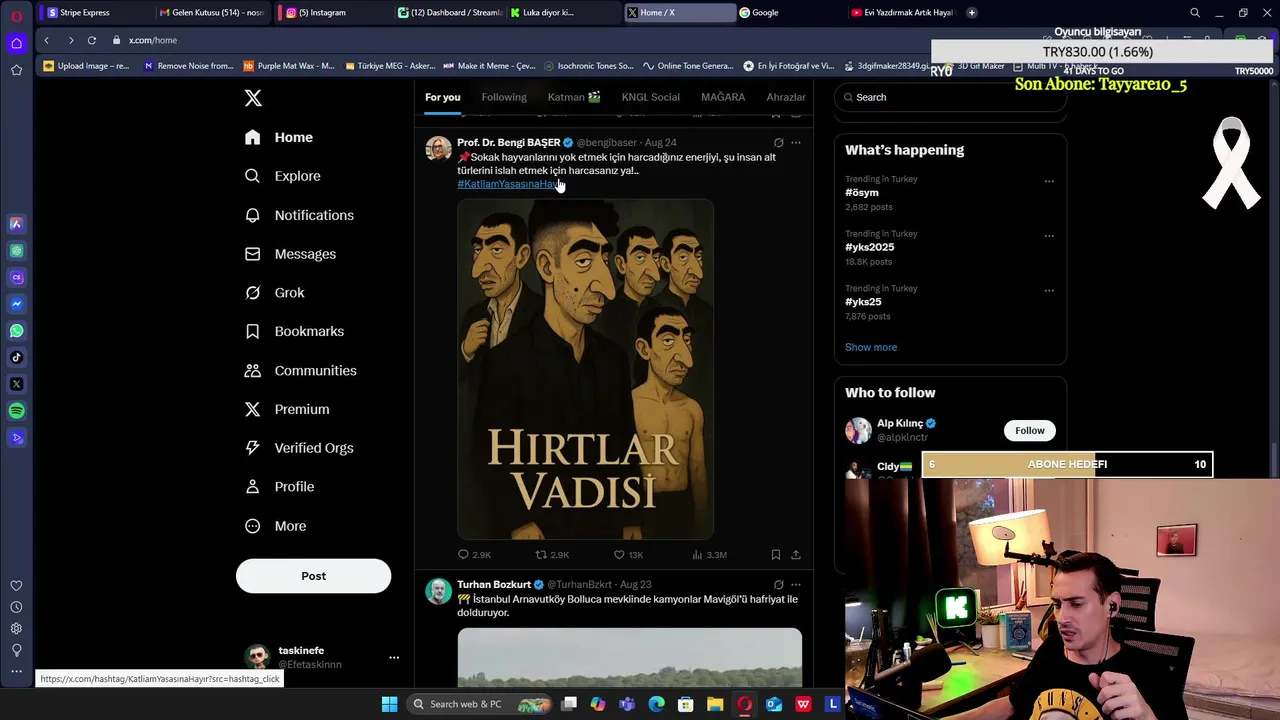
Task: Open trending topic #ösym
Action: (x=862, y=193)
